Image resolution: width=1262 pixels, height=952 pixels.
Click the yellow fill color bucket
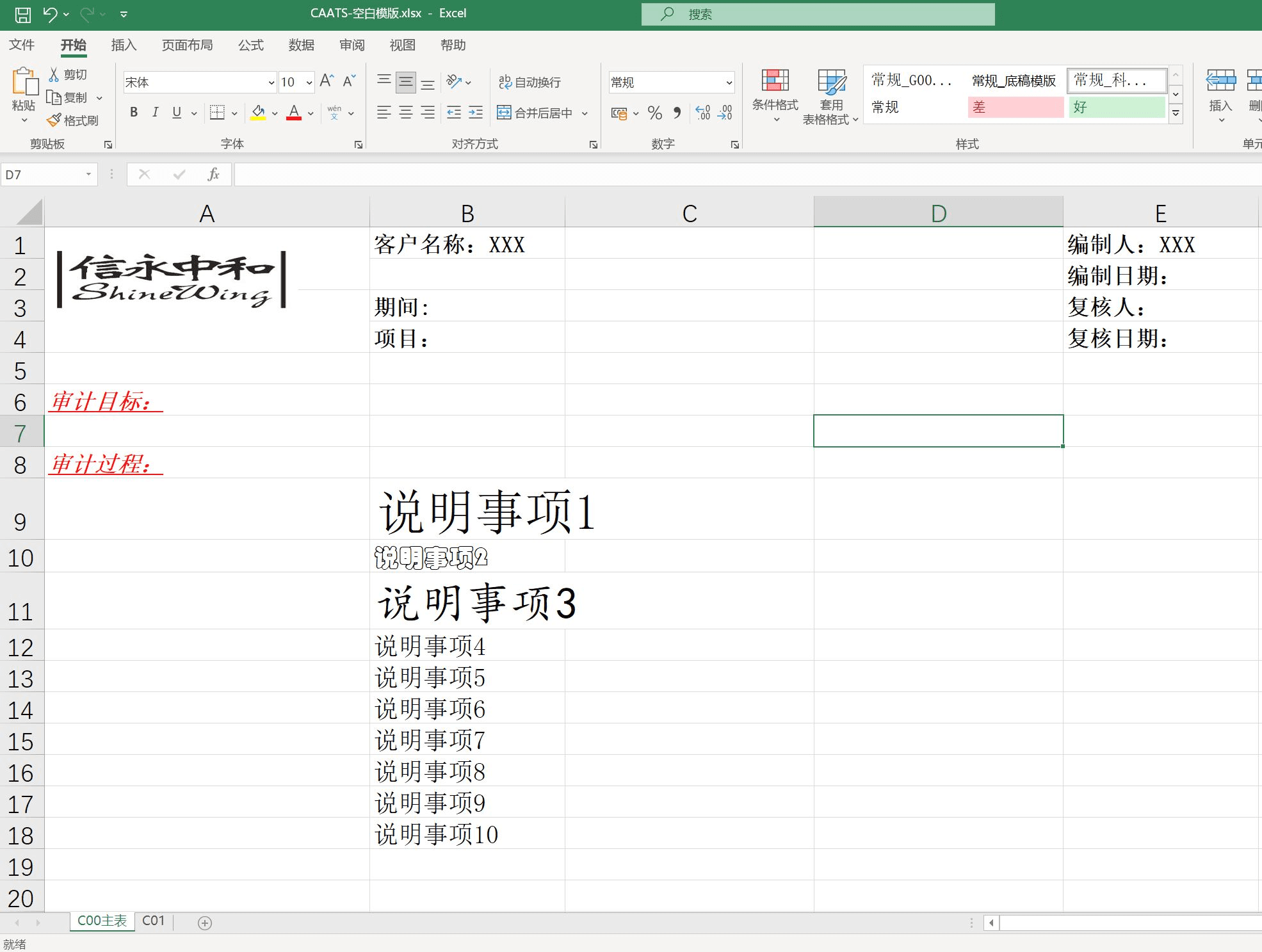(x=258, y=113)
